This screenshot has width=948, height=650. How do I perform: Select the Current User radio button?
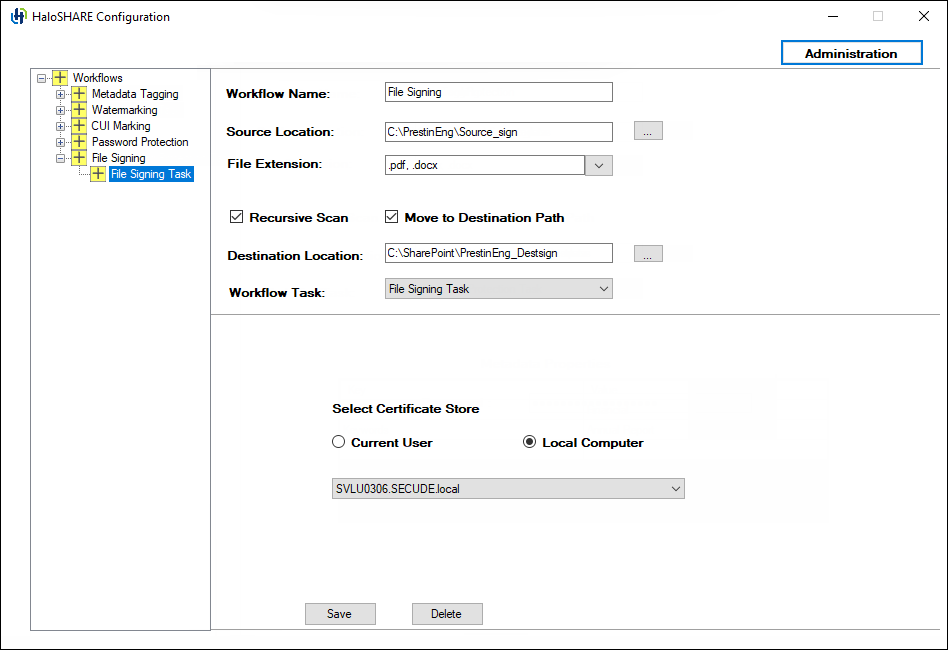(338, 442)
